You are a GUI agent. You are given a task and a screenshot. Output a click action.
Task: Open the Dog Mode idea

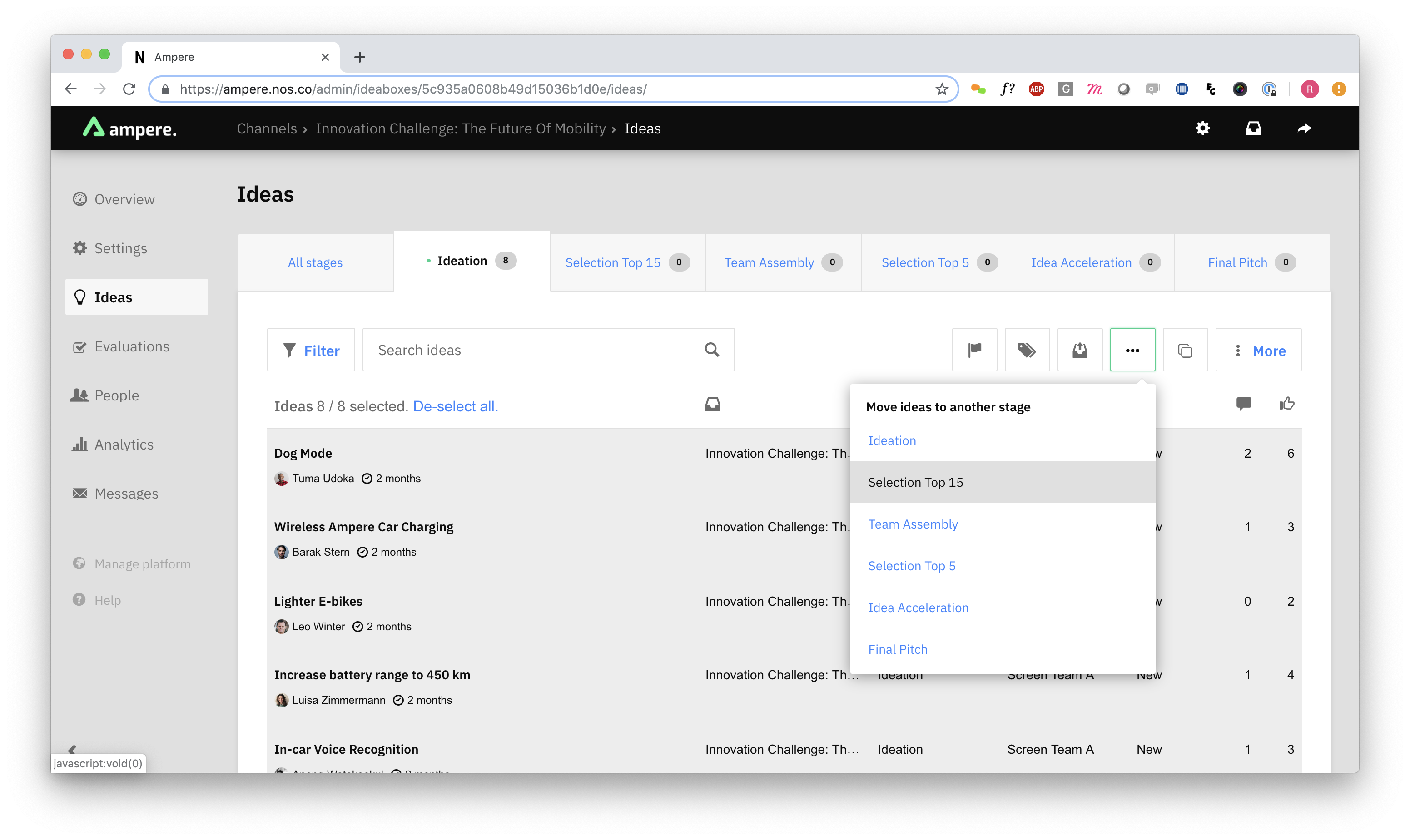tap(303, 453)
